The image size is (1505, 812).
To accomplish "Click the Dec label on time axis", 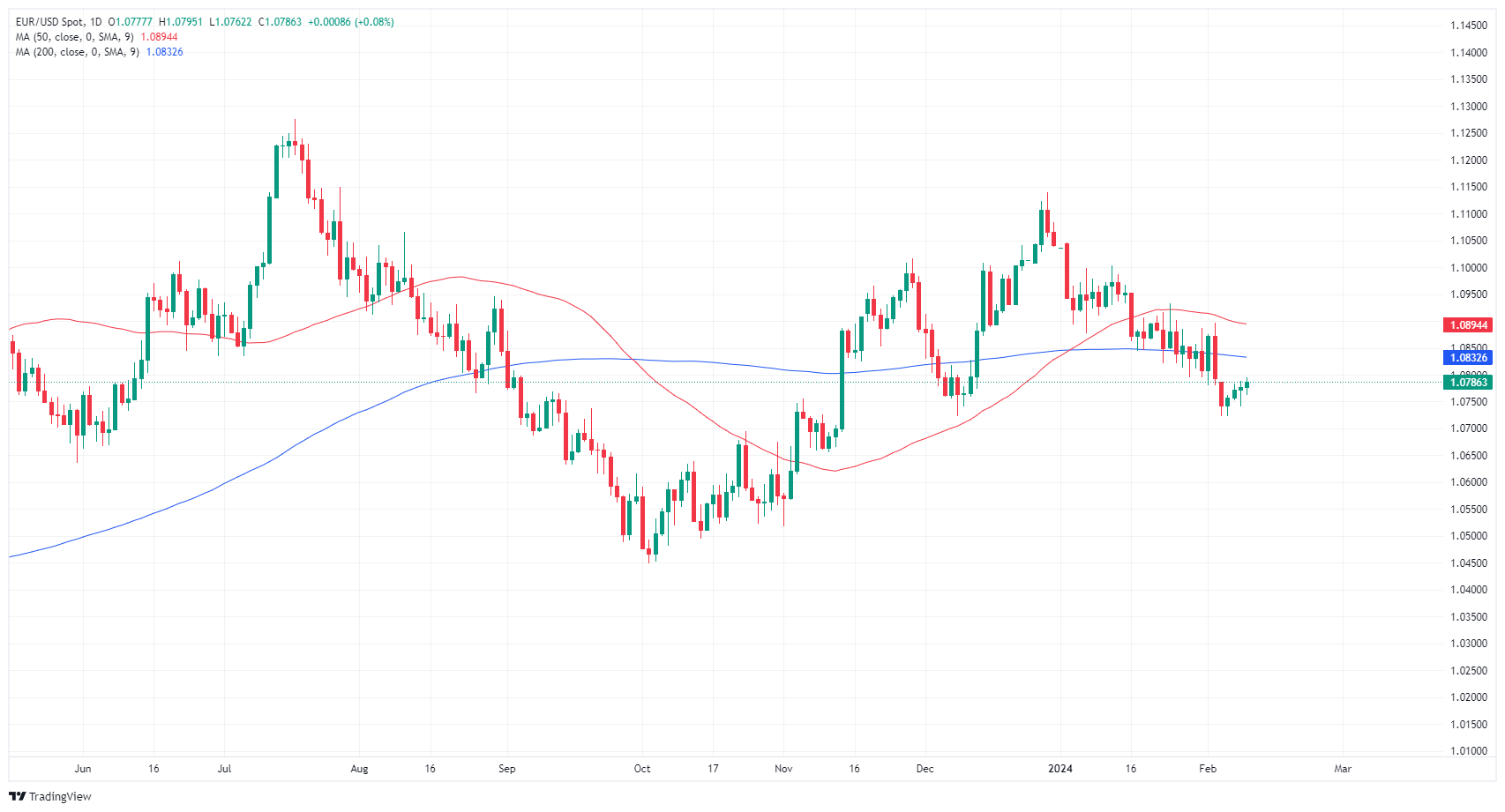I will (925, 769).
